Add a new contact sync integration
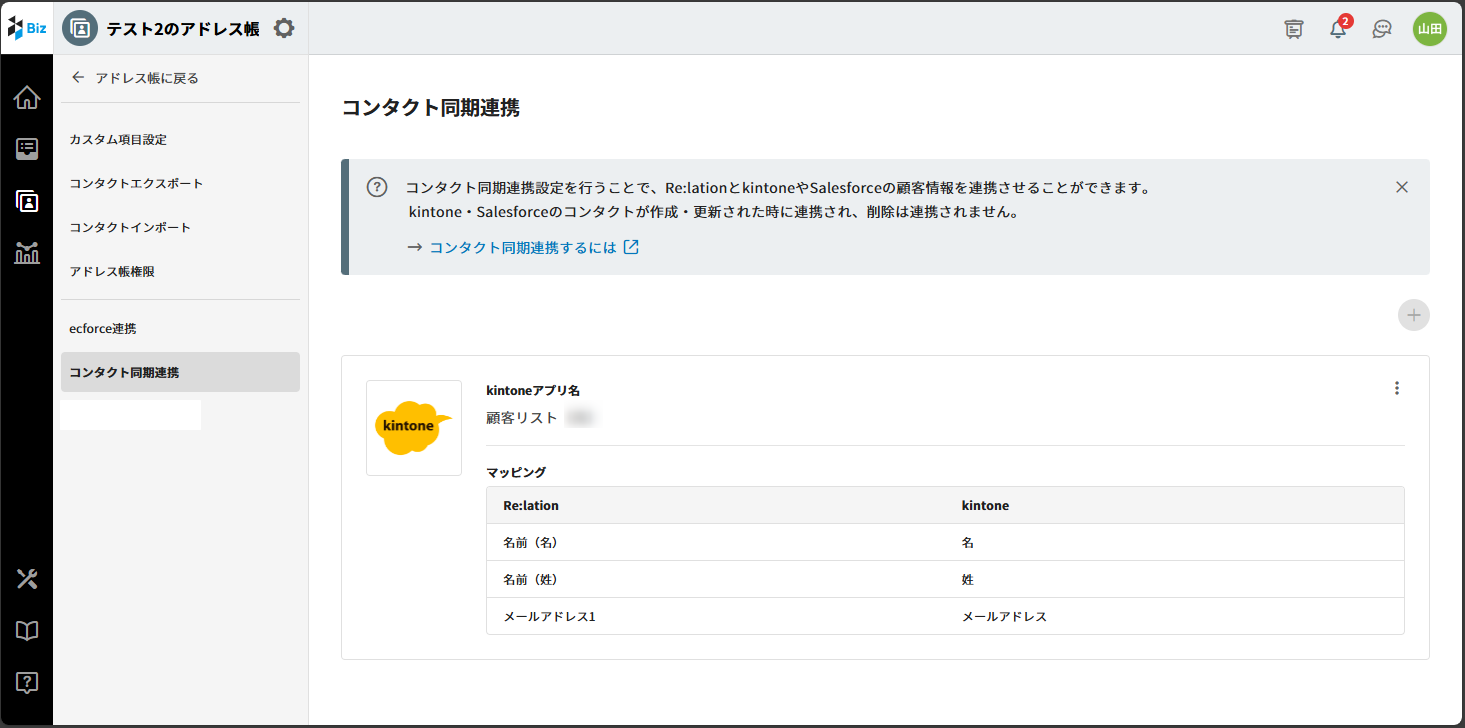This screenshot has height=728, width=1465. [1413, 315]
